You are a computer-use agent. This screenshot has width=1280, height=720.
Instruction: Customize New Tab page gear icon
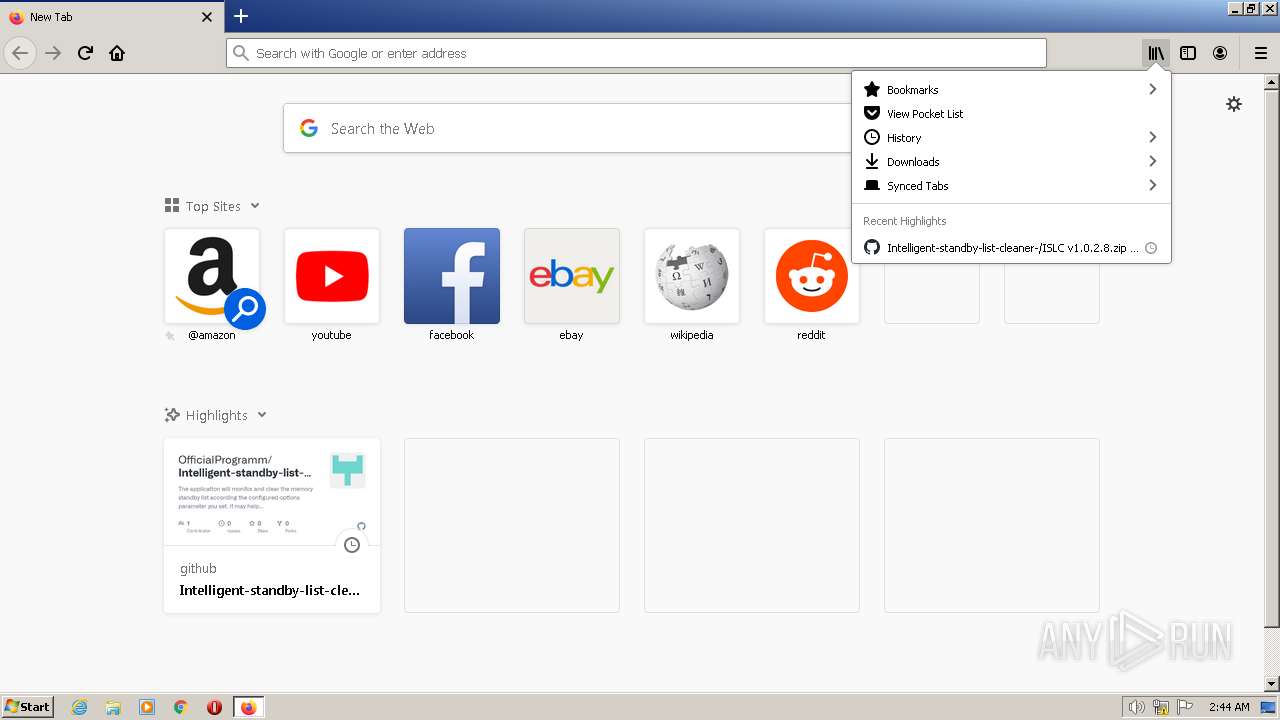pyautogui.click(x=1234, y=104)
